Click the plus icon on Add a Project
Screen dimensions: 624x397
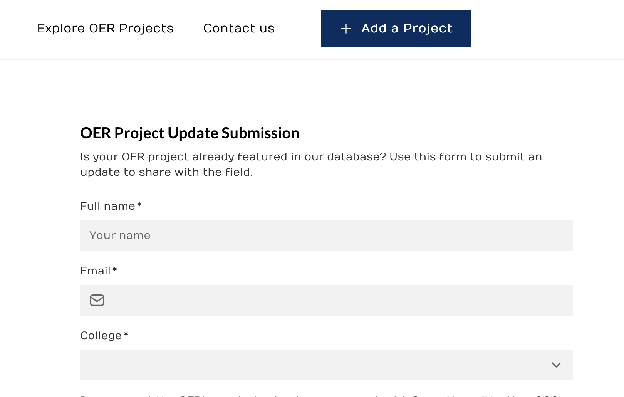pyautogui.click(x=346, y=29)
